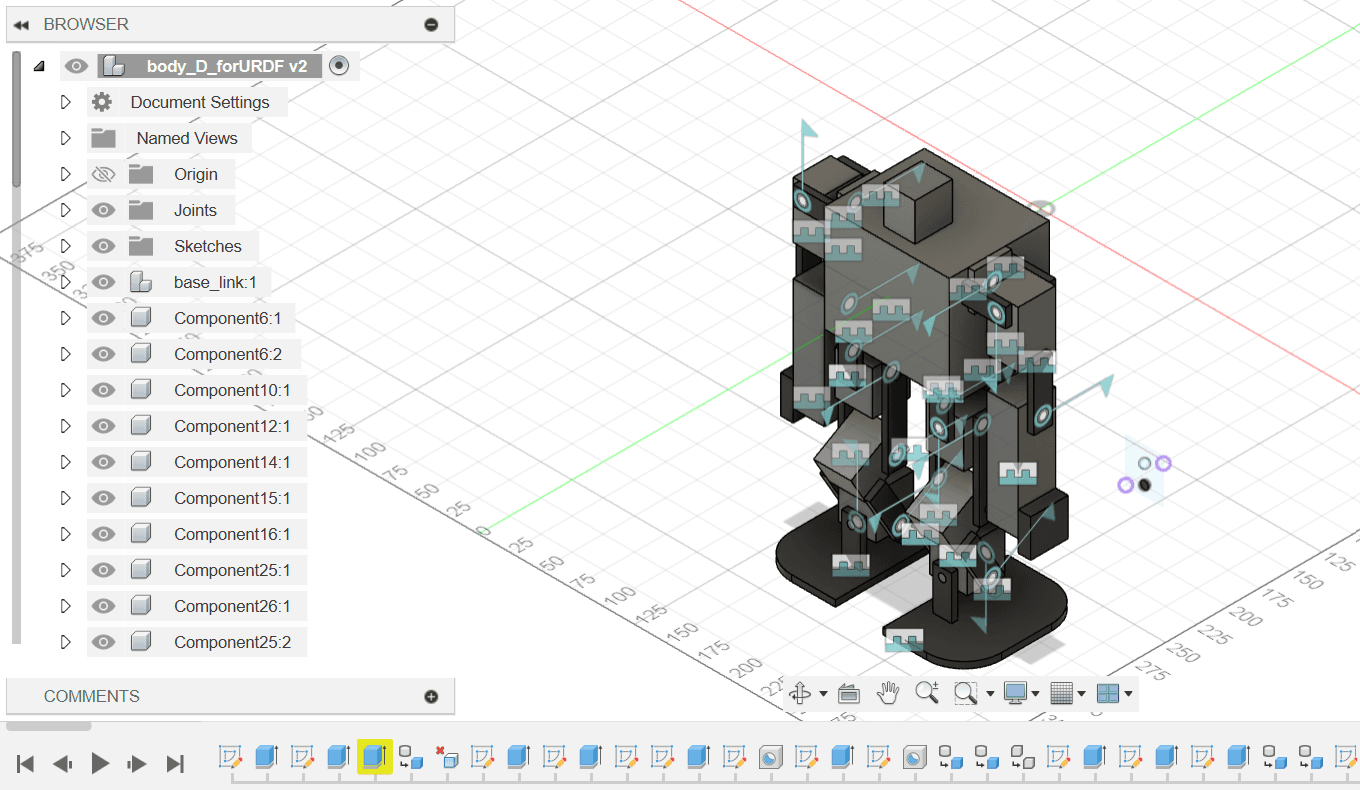Viewport: 1360px width, 790px height.
Task: Select the Zoom Window fit tool
Action: 965,693
